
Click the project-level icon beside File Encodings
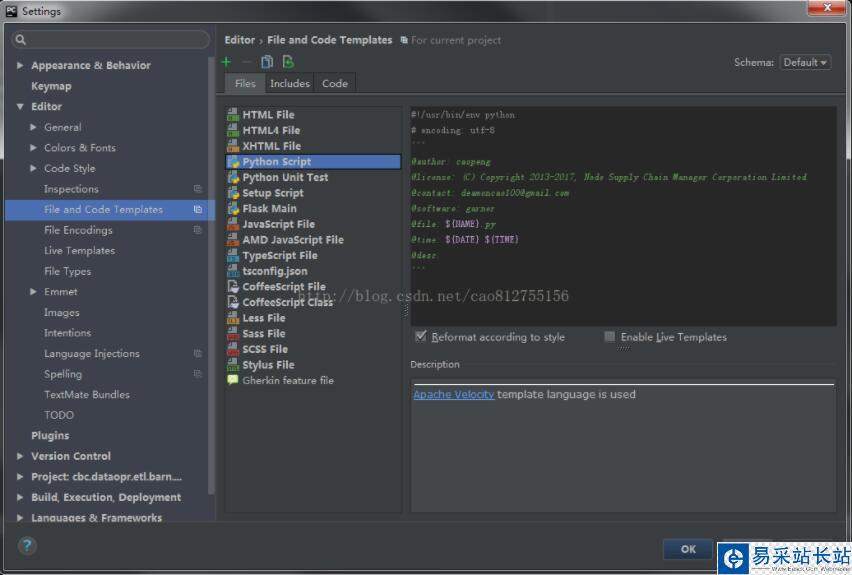tap(198, 230)
